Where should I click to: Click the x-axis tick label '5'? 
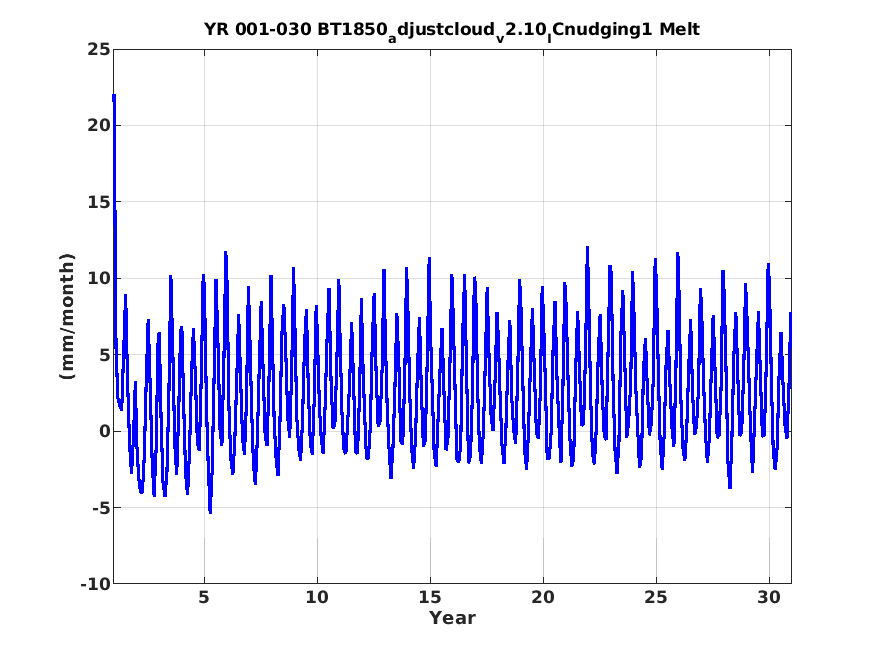point(204,597)
